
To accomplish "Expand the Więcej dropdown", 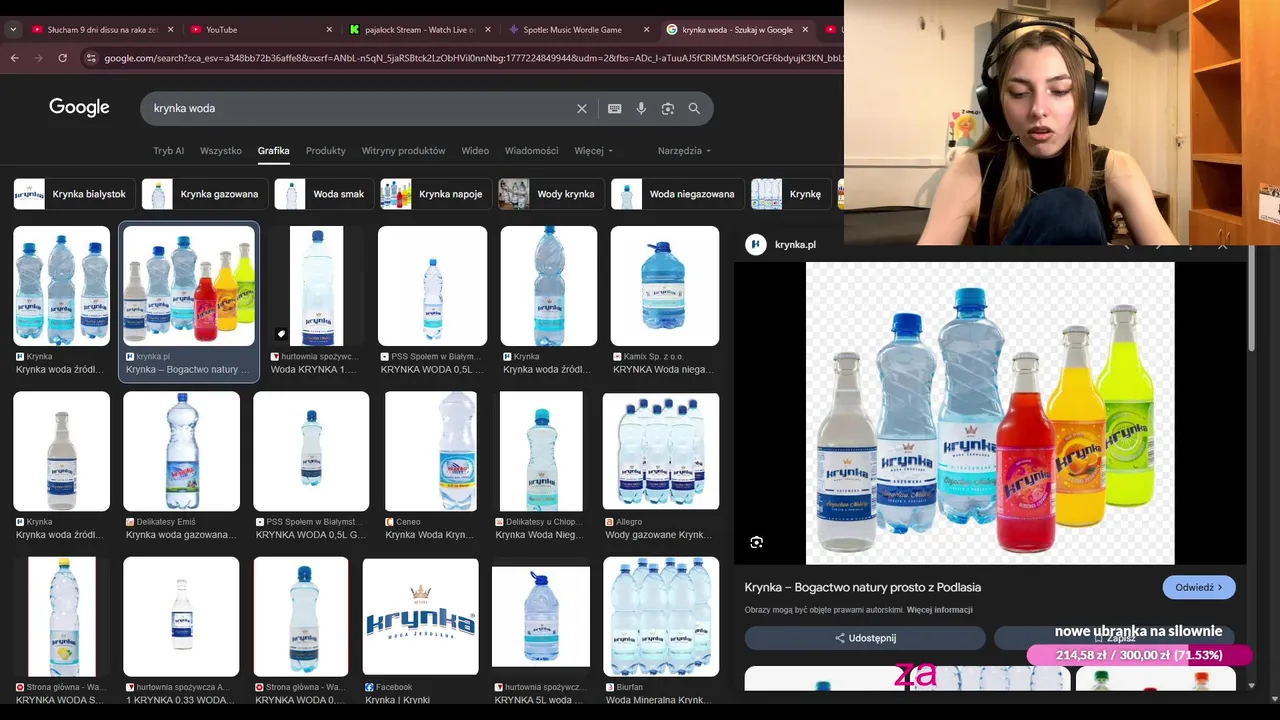I will (x=593, y=151).
